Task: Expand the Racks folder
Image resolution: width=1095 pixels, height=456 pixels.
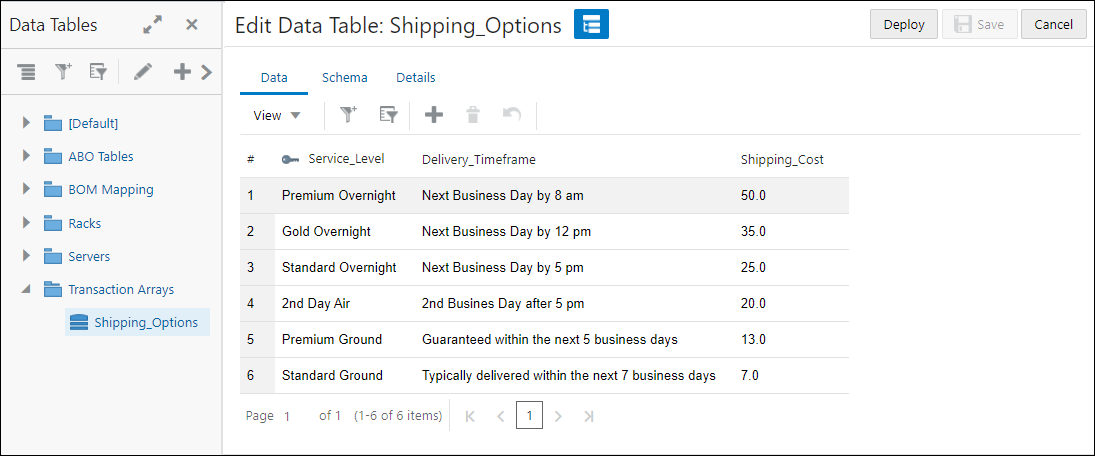Action: point(27,223)
